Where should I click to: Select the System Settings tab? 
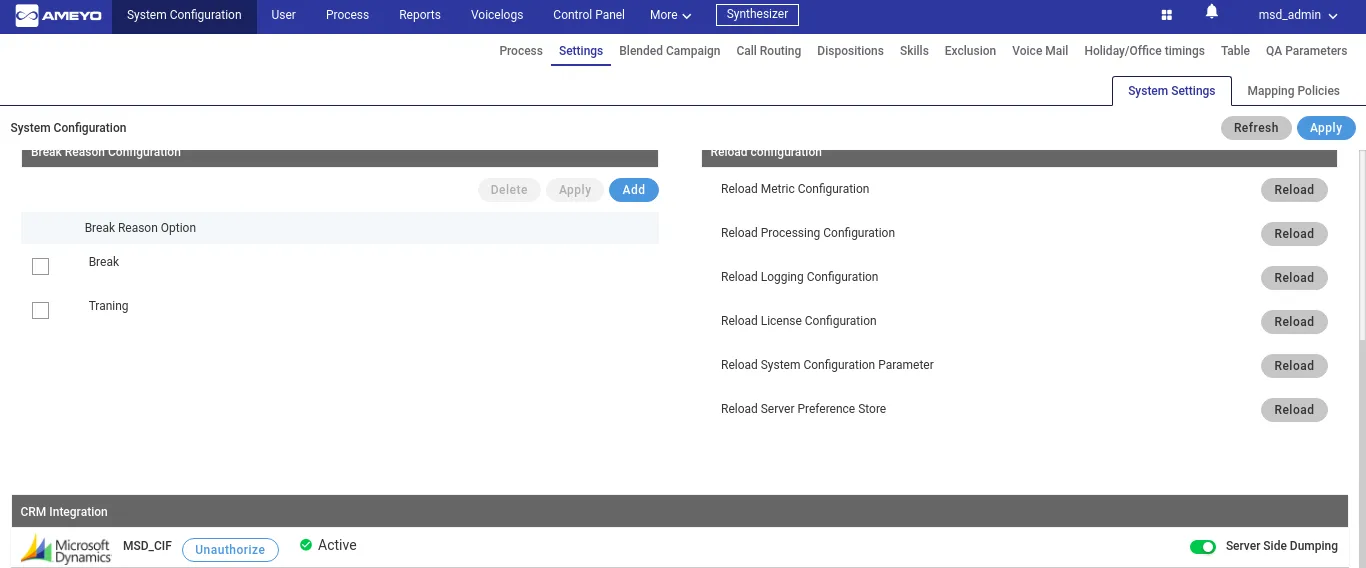click(x=1171, y=91)
